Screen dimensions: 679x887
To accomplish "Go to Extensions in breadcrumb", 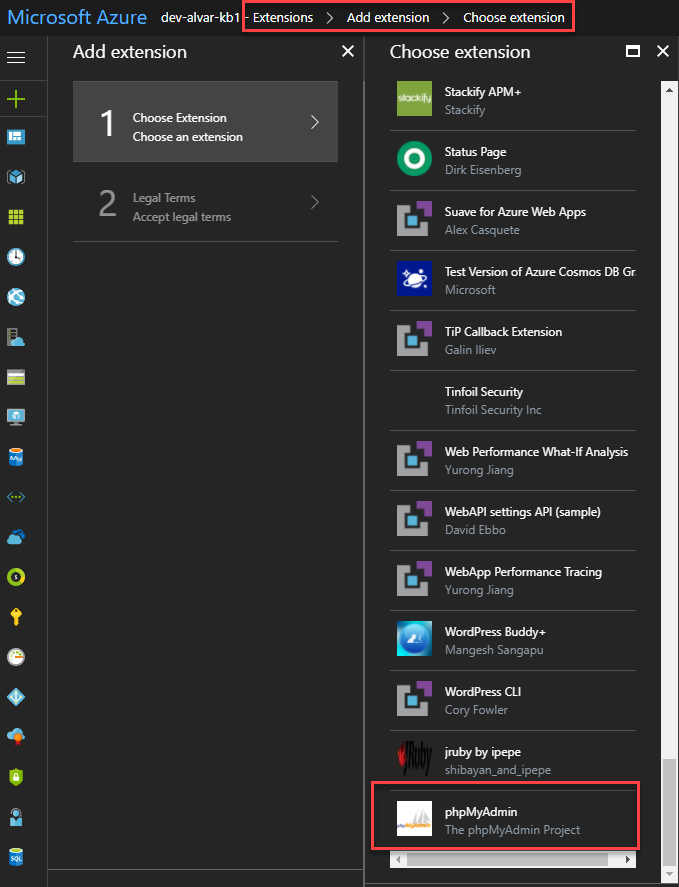I will tap(283, 18).
